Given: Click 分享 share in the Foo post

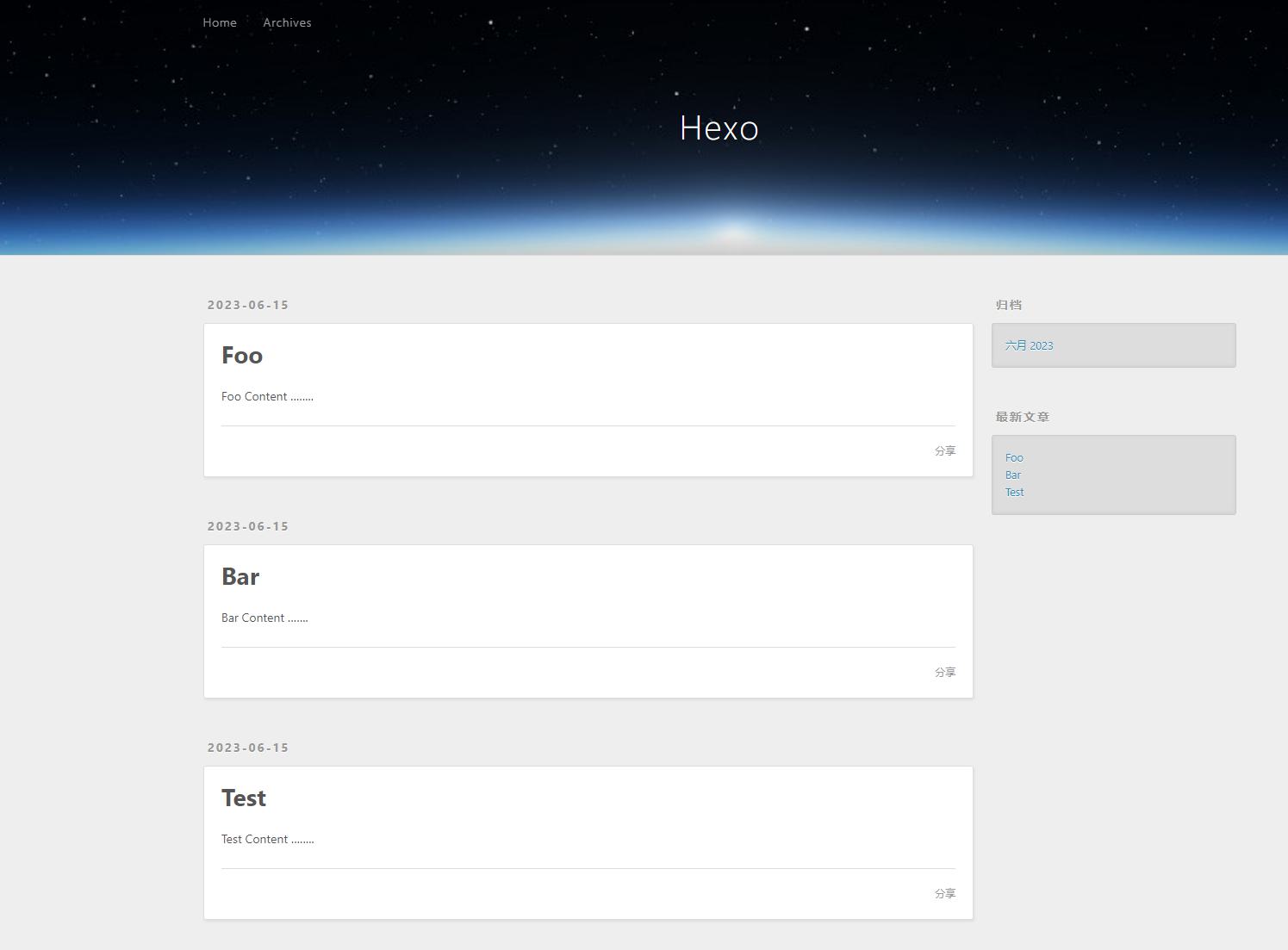Looking at the screenshot, I should (945, 450).
